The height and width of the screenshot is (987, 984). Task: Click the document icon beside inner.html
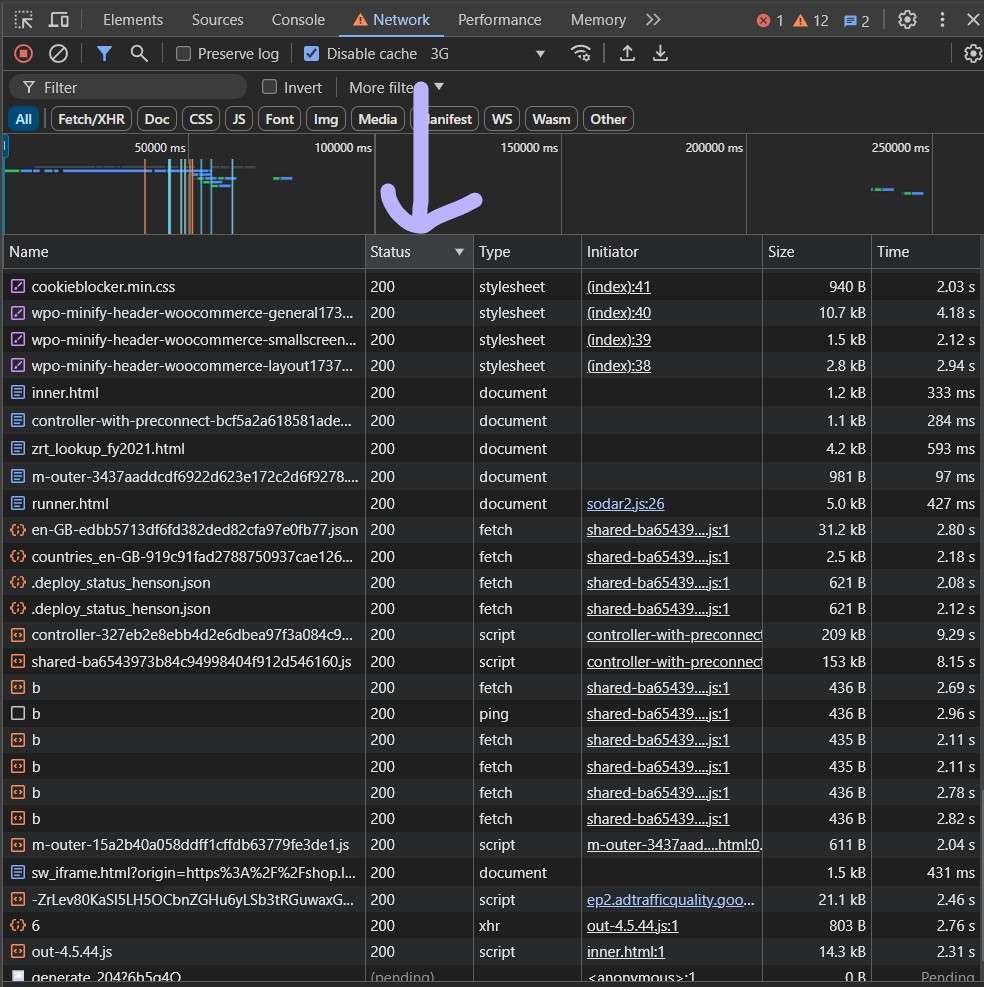coord(18,393)
